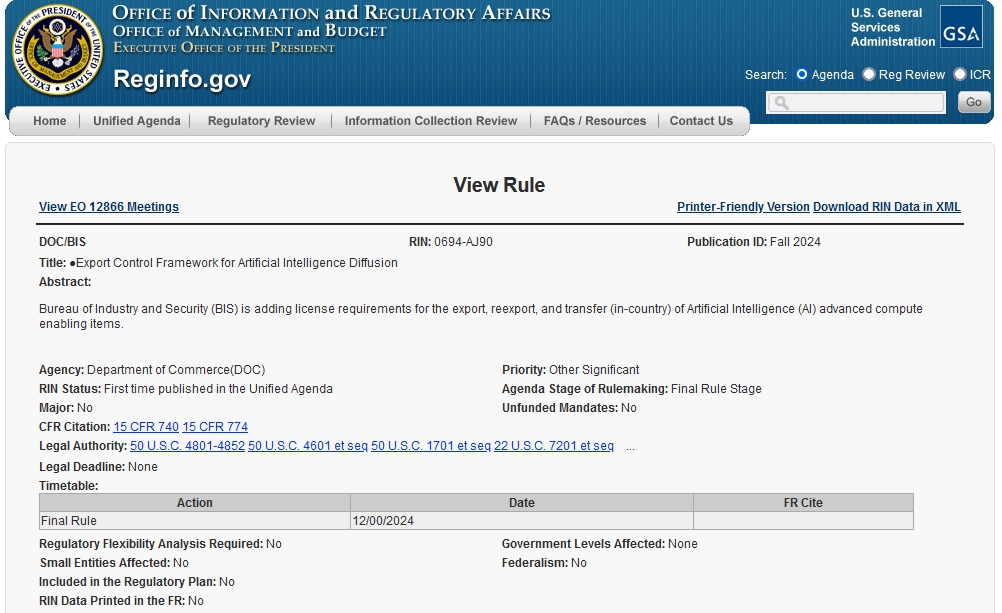Open the Information Collection Review menu
The height and width of the screenshot is (613, 1002).
pos(431,121)
